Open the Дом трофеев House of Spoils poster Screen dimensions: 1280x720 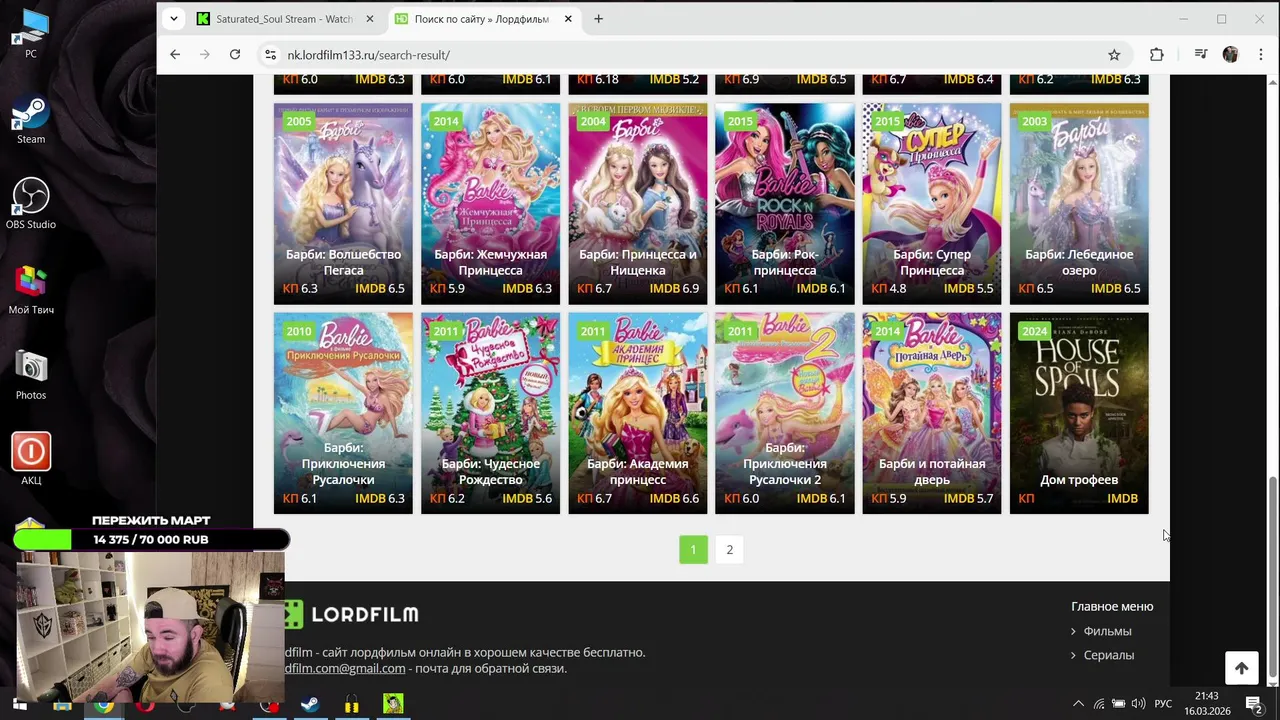tap(1079, 413)
